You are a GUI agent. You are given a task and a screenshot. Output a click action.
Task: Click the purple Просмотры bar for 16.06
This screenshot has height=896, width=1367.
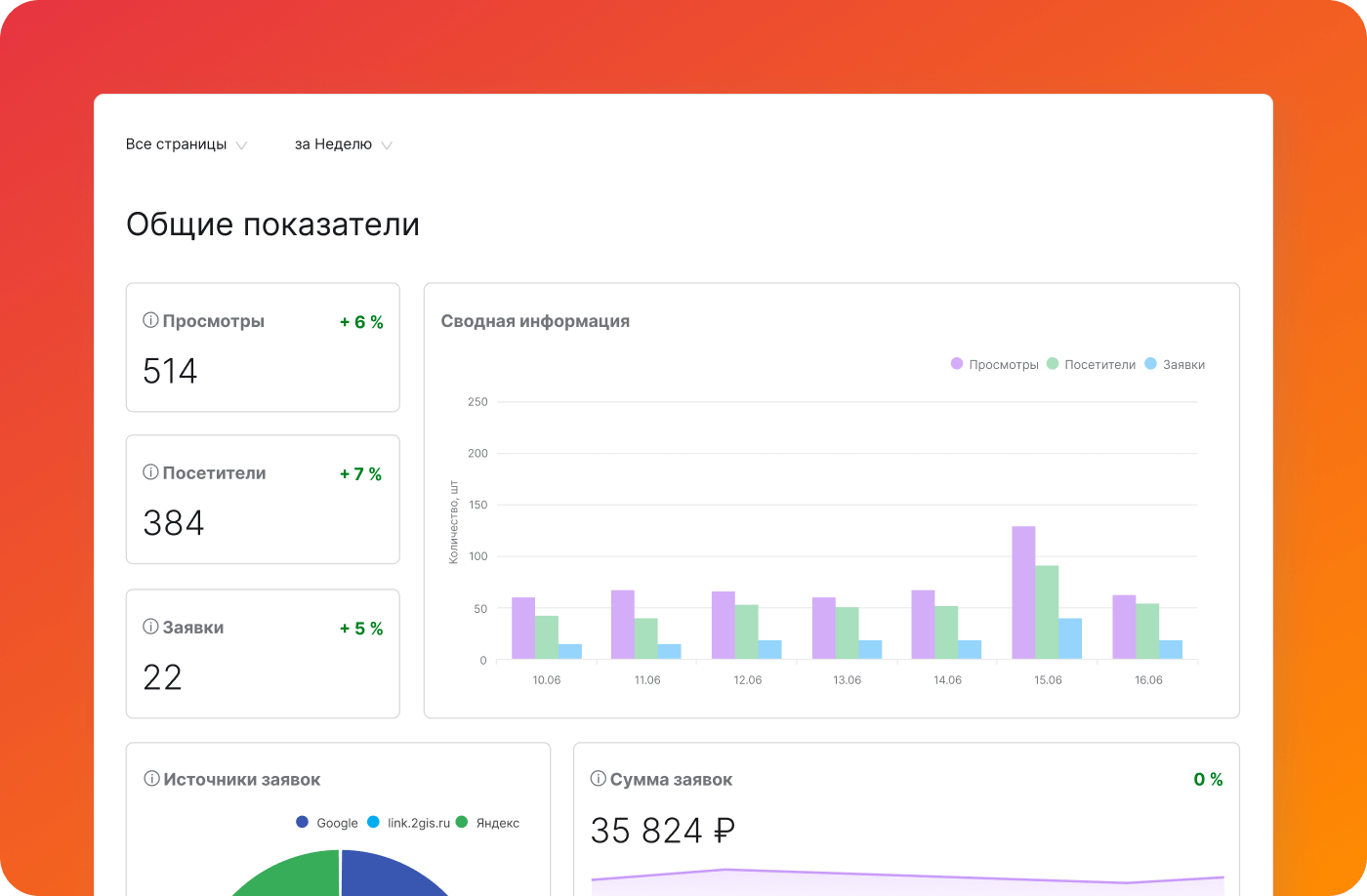pyautogui.click(x=1124, y=628)
